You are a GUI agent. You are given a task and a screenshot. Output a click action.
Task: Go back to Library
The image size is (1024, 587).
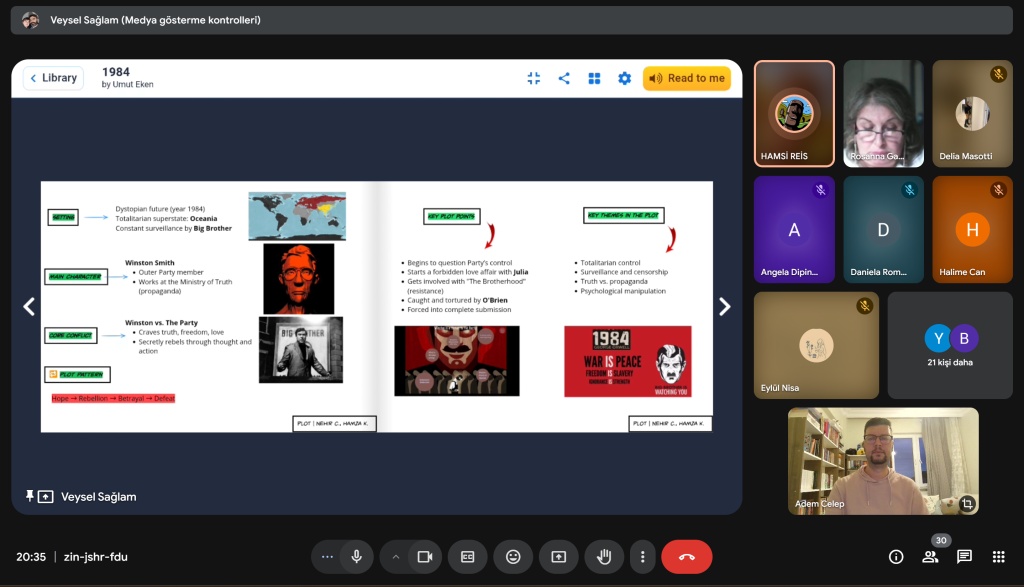point(54,78)
